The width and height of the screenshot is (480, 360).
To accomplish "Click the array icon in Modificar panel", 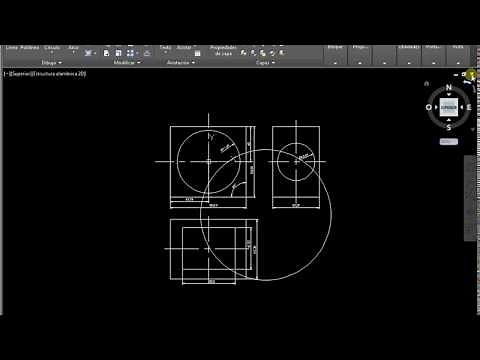I will 130,53.
